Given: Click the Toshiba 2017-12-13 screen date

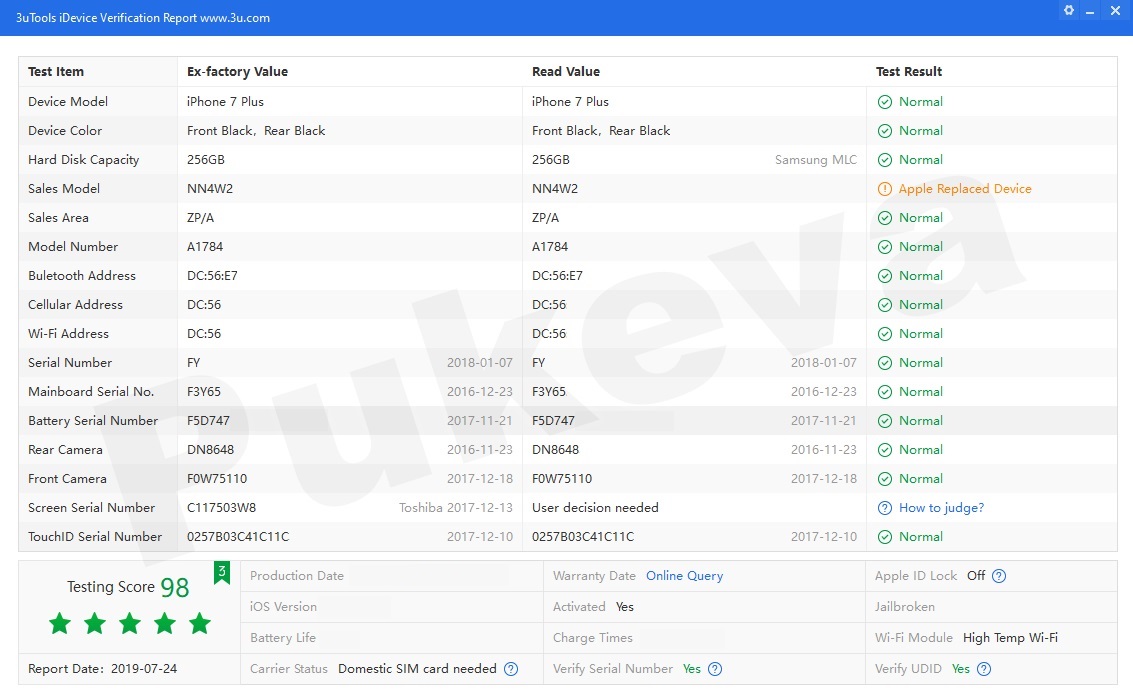Looking at the screenshot, I should click(456, 508).
